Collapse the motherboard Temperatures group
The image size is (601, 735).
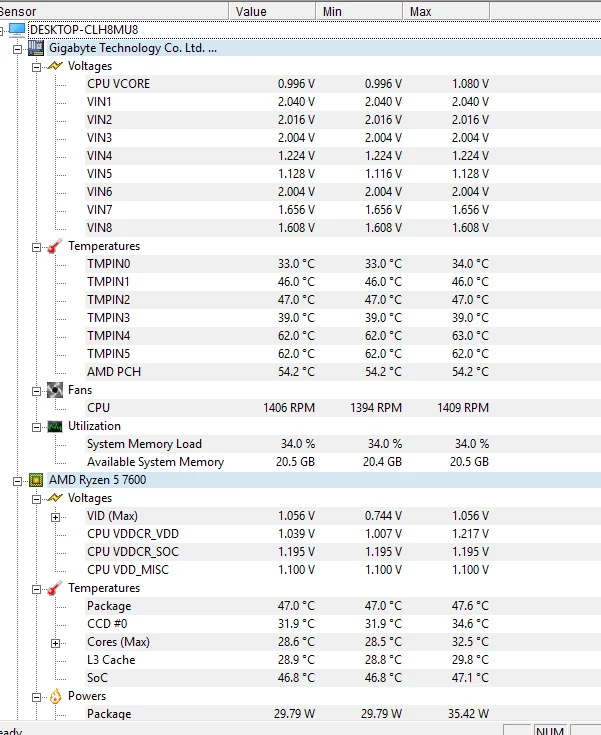tap(36, 247)
